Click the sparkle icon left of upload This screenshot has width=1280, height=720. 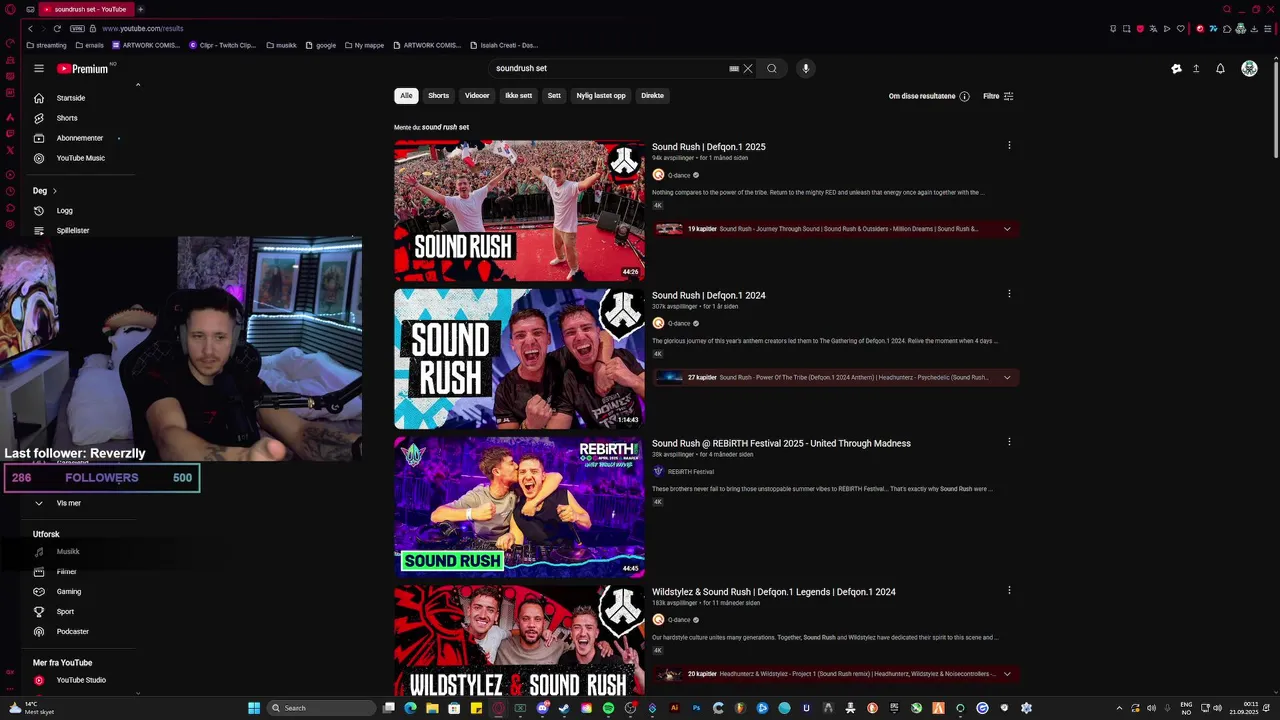[x=1176, y=68]
